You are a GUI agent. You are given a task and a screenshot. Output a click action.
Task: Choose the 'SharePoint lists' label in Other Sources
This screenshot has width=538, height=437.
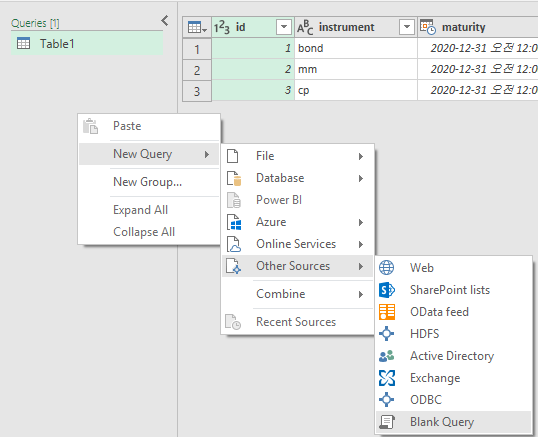pyautogui.click(x=450, y=290)
